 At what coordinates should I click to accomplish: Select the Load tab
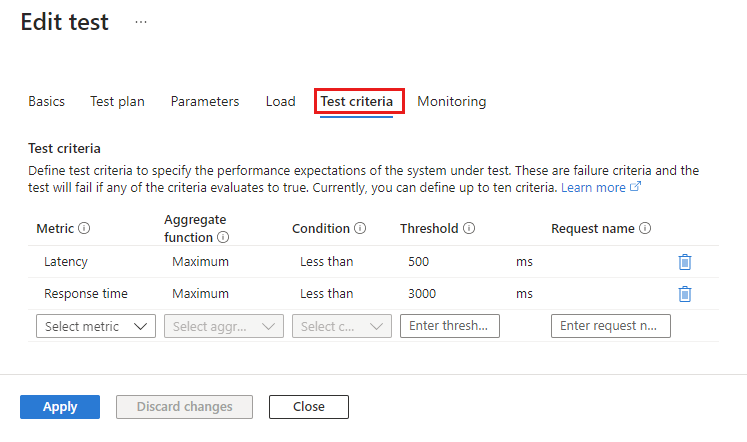click(x=281, y=101)
